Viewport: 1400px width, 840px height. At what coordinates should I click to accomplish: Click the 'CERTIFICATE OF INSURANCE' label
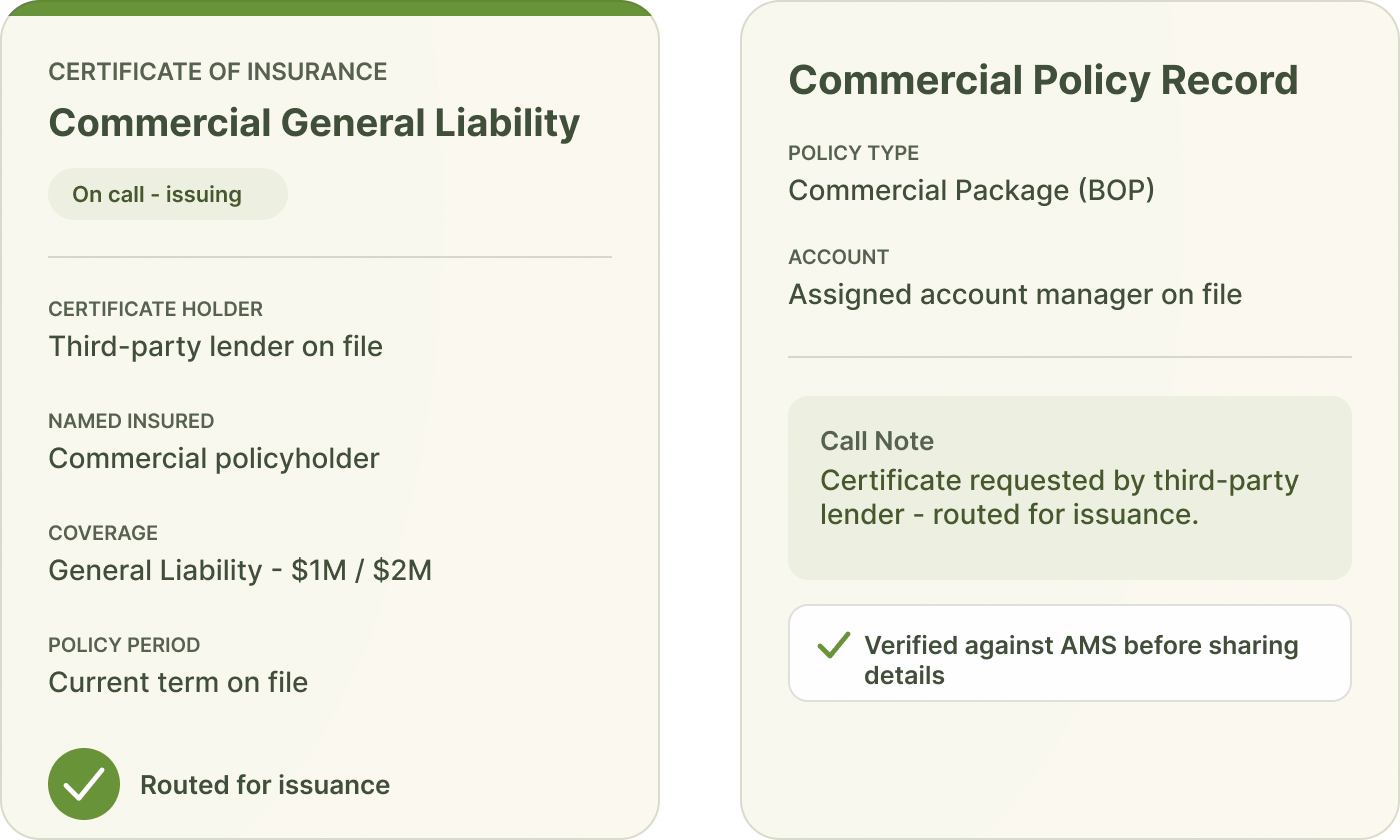click(218, 72)
